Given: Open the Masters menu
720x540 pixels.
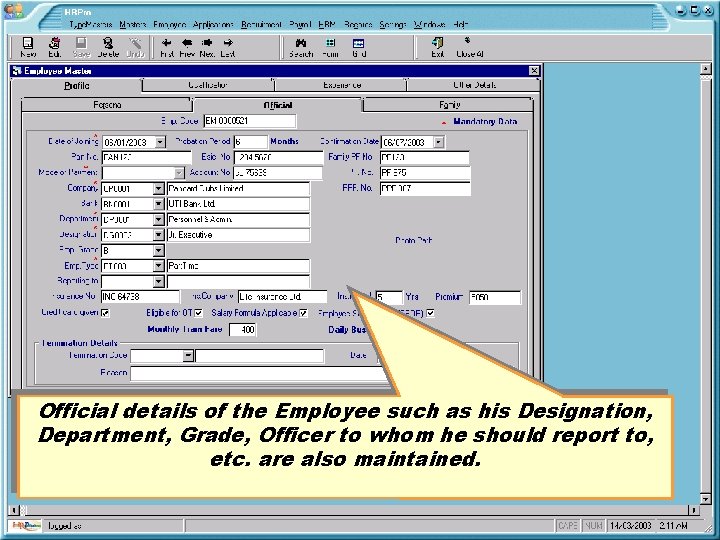Looking at the screenshot, I should coord(133,24).
